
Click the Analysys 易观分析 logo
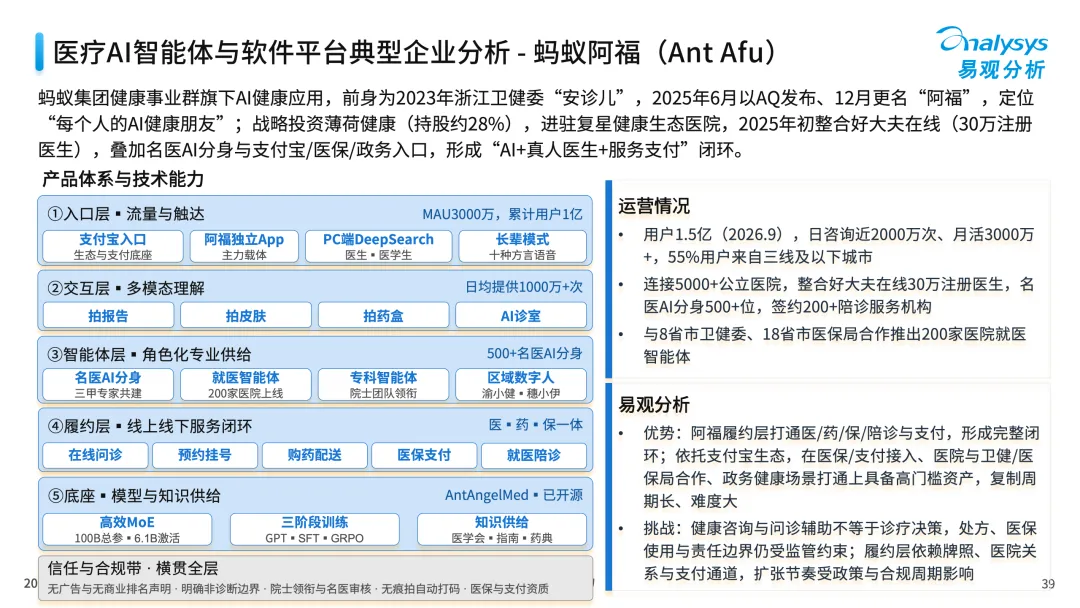point(993,52)
